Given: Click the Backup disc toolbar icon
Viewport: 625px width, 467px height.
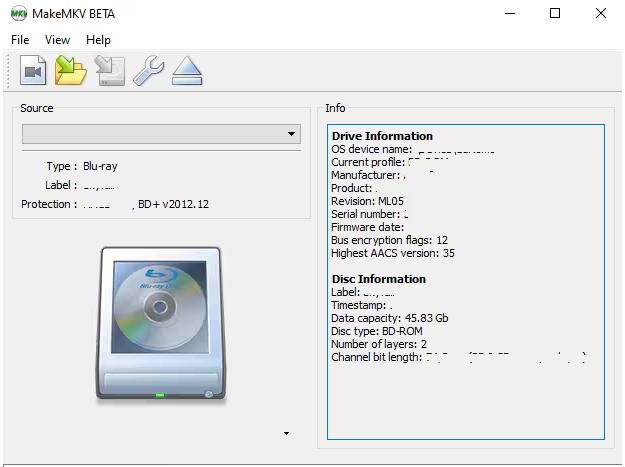Looking at the screenshot, I should point(110,71).
